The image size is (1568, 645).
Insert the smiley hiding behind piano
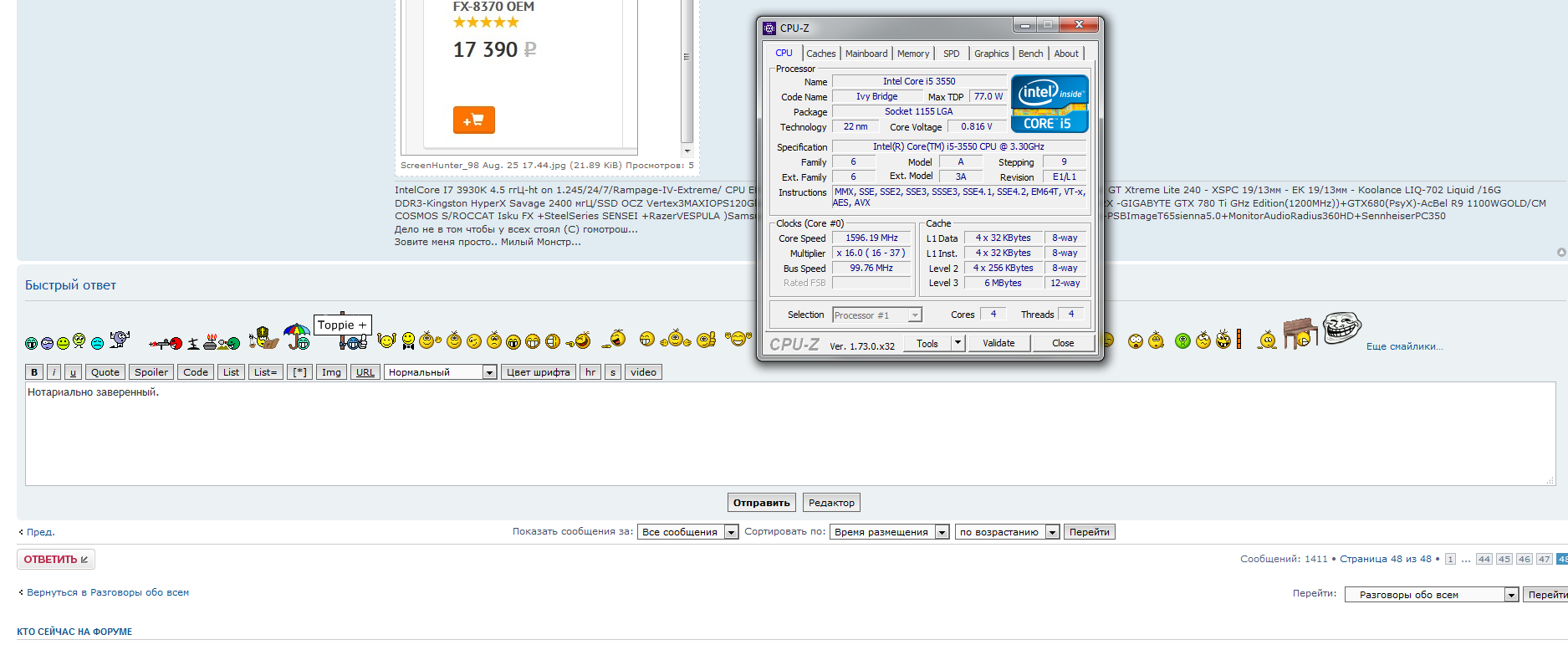click(1300, 332)
